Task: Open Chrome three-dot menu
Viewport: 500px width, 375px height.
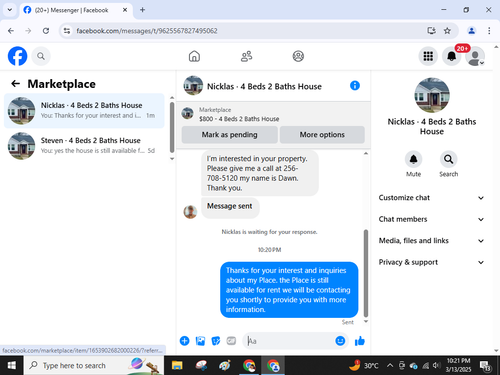Action: [x=489, y=31]
